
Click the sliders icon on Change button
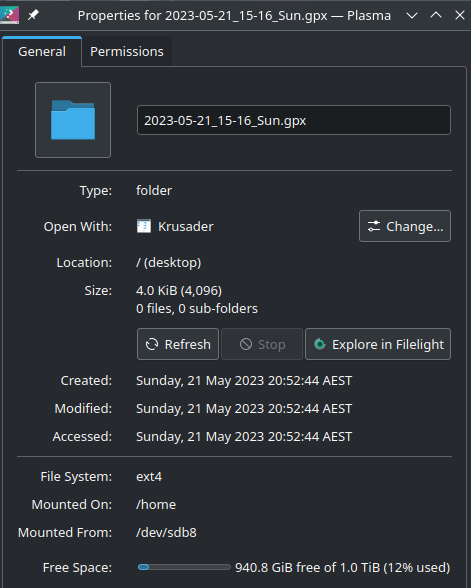tap(374, 226)
